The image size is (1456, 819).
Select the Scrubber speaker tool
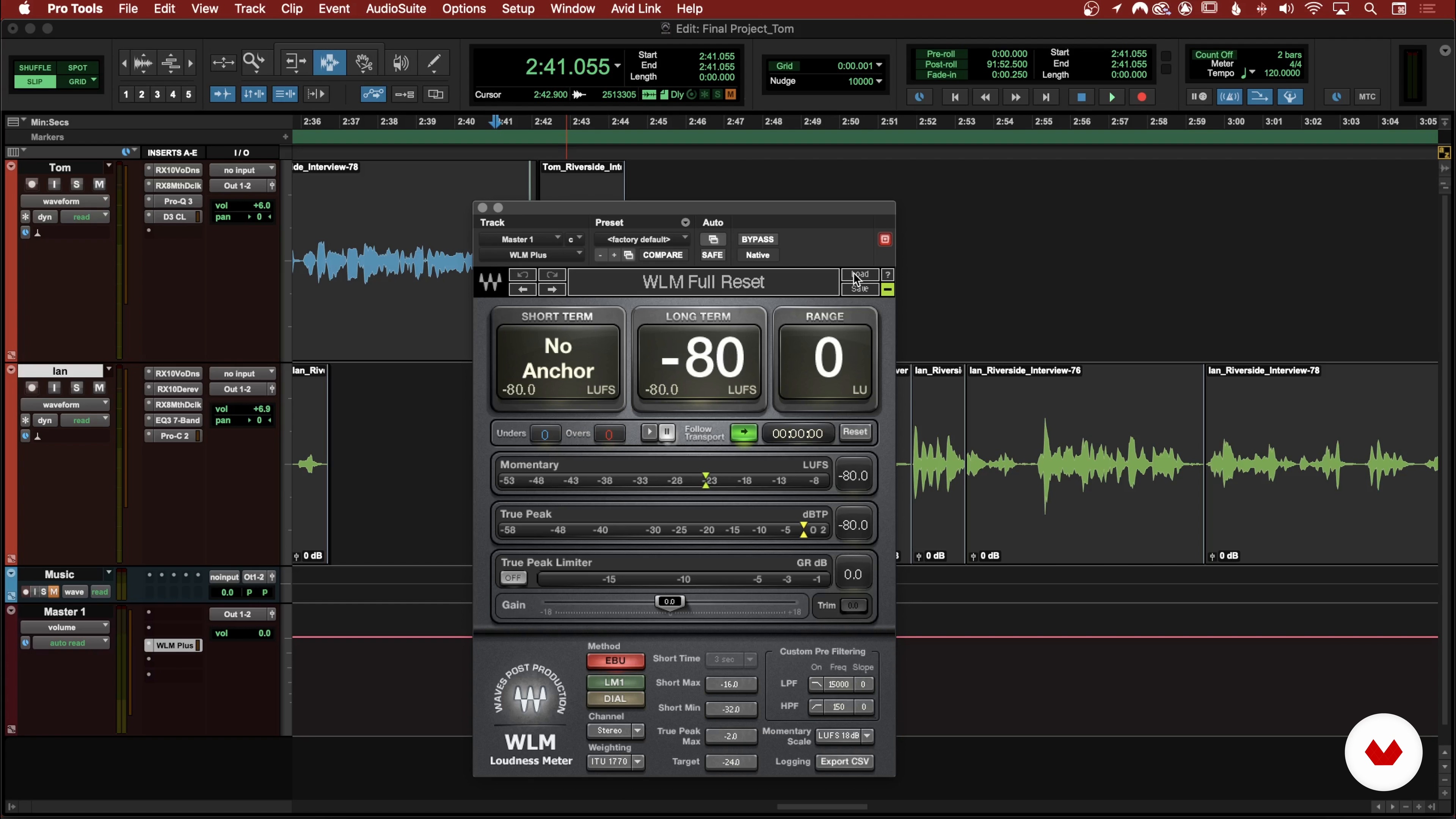coord(400,62)
